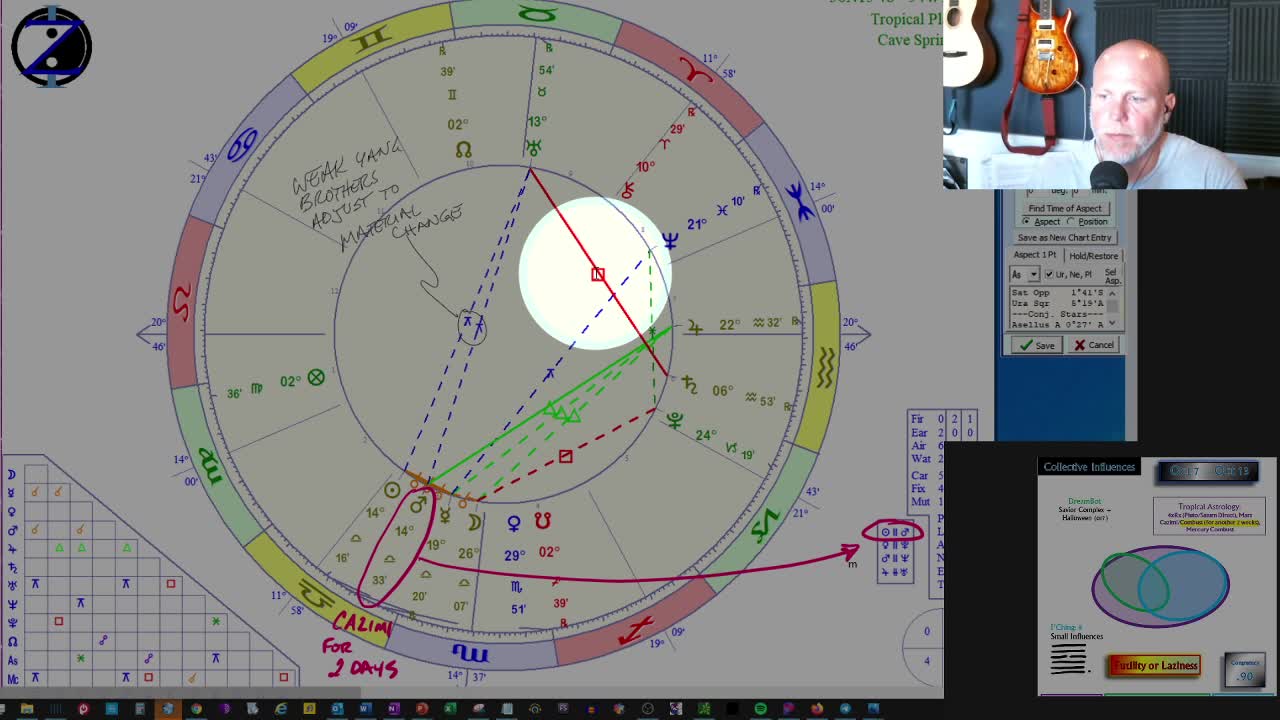Screen dimensions: 1280x720
Task: Click the yin-yang Z logo
Action: point(52,46)
